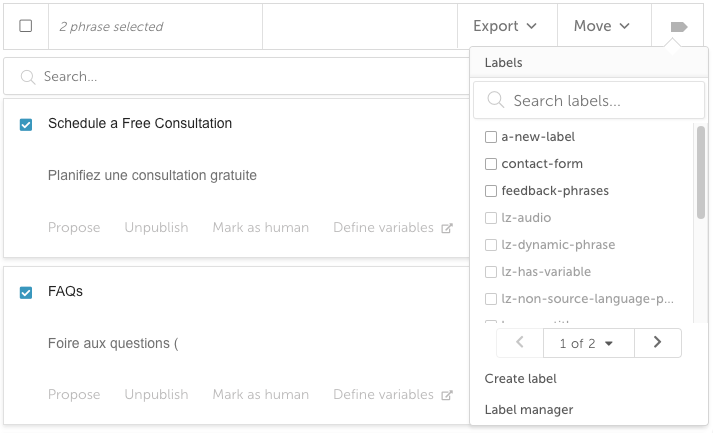Click external link icon for FAQs phrase variables
Viewport: 713px width, 433px height.
coord(447,395)
